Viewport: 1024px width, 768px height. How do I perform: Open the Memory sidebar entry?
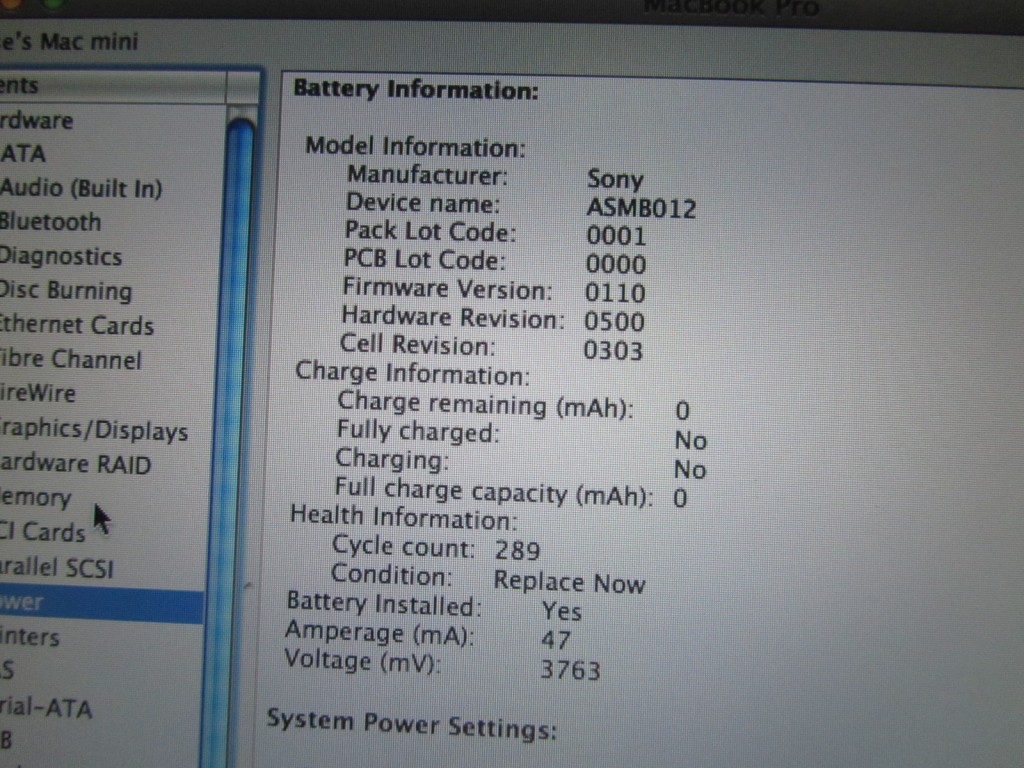pos(35,498)
